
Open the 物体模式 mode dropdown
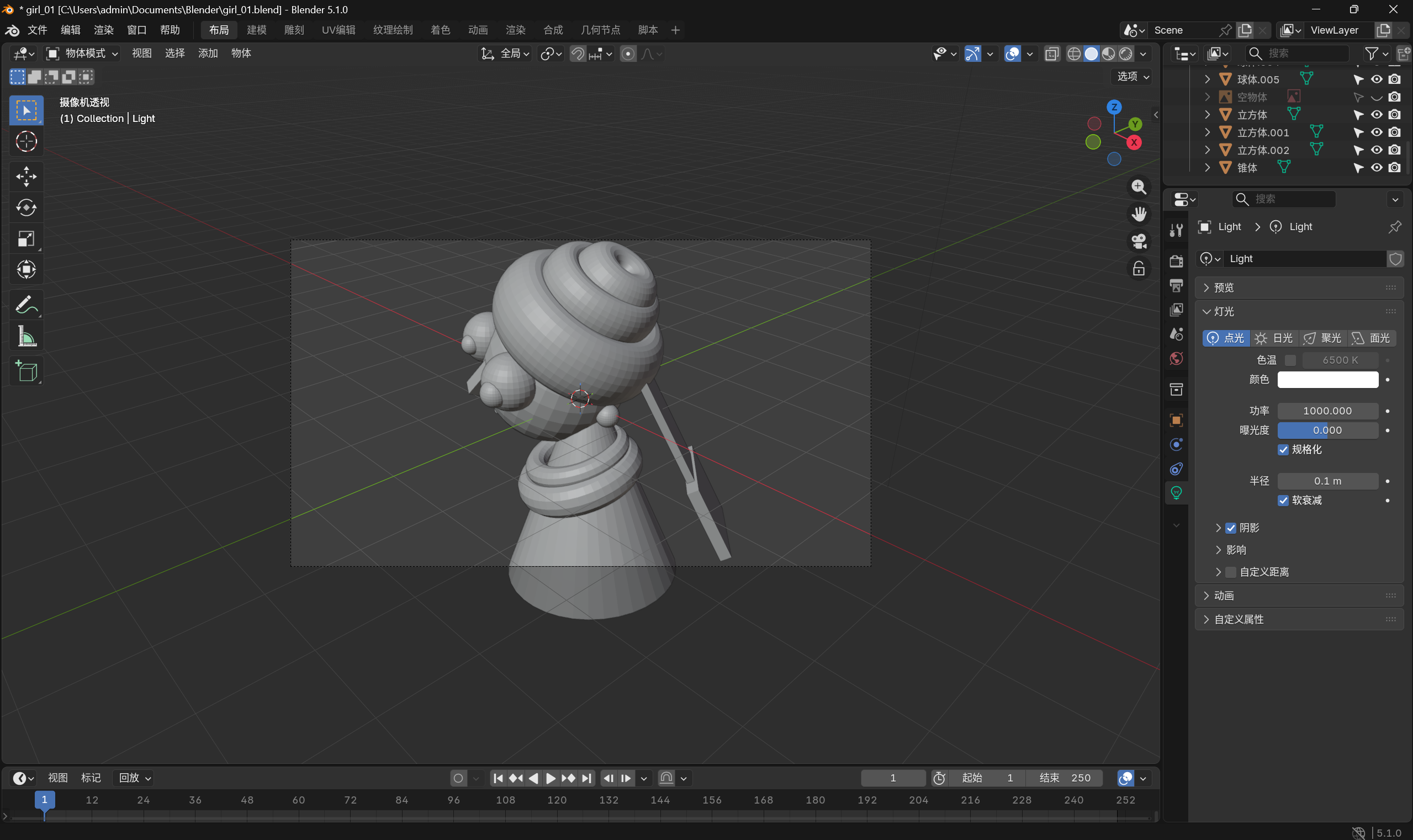(x=83, y=53)
